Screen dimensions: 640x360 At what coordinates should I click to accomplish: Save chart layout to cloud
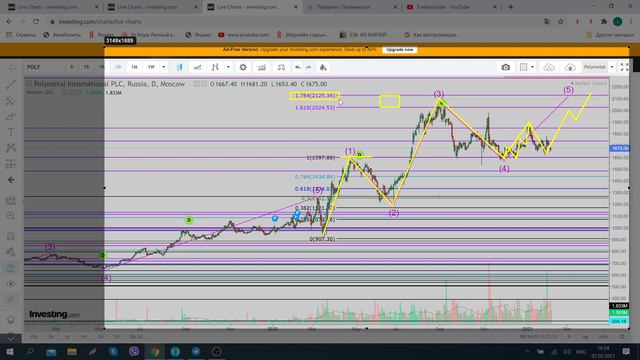coord(570,67)
